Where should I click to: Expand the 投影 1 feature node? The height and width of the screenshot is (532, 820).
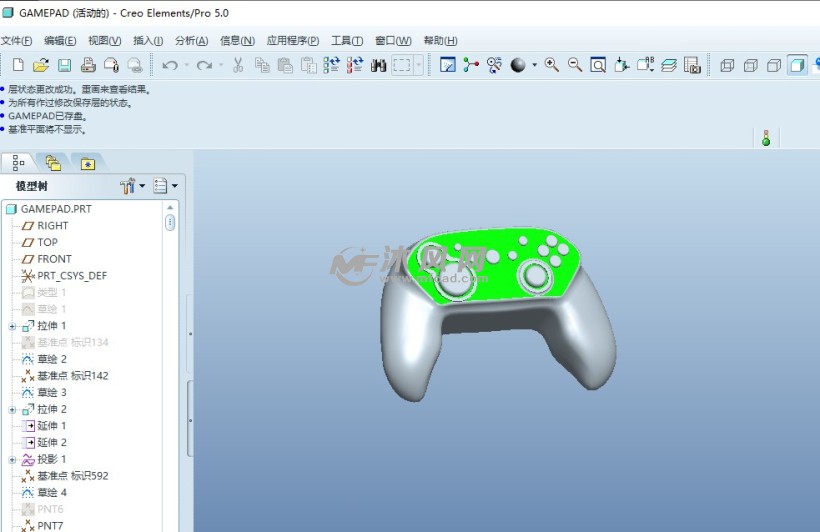[12, 460]
